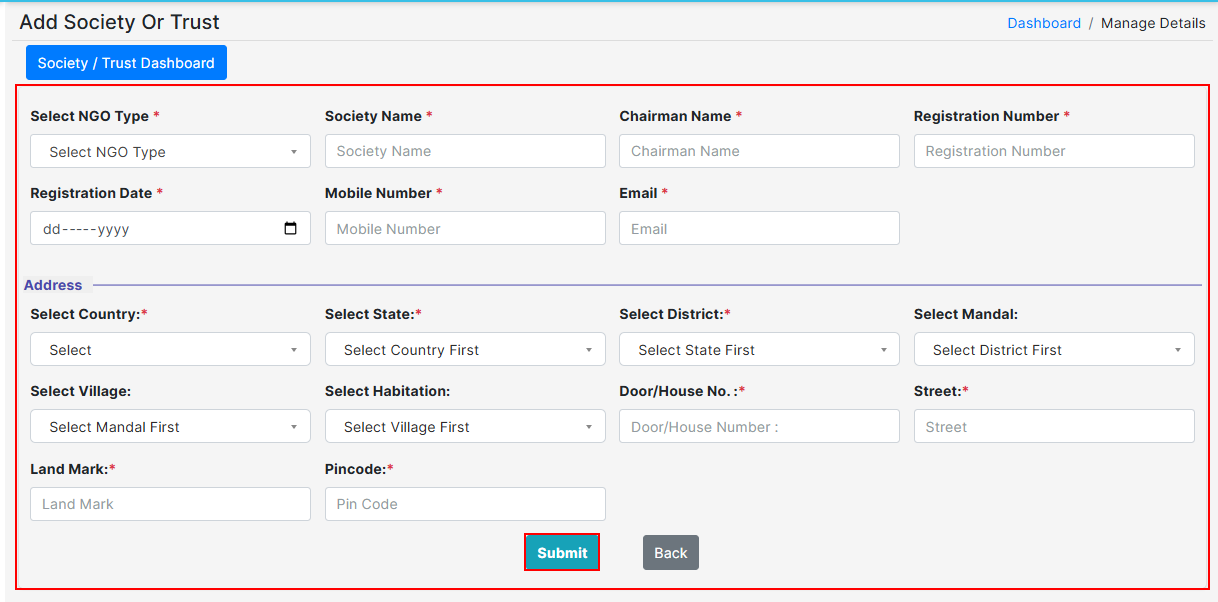The image size is (1218, 602).
Task: Open the Select State dropdown
Action: pos(465,350)
